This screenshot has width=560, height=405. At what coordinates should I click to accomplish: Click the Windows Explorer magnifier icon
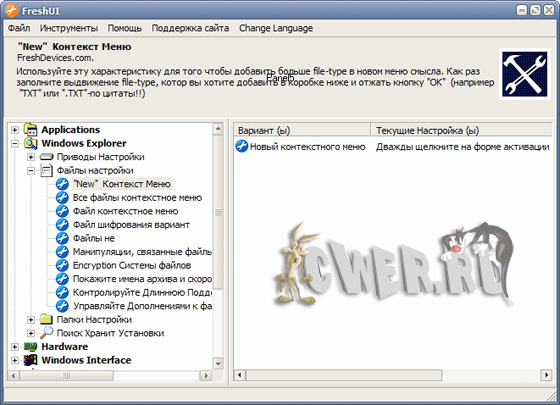(30, 143)
